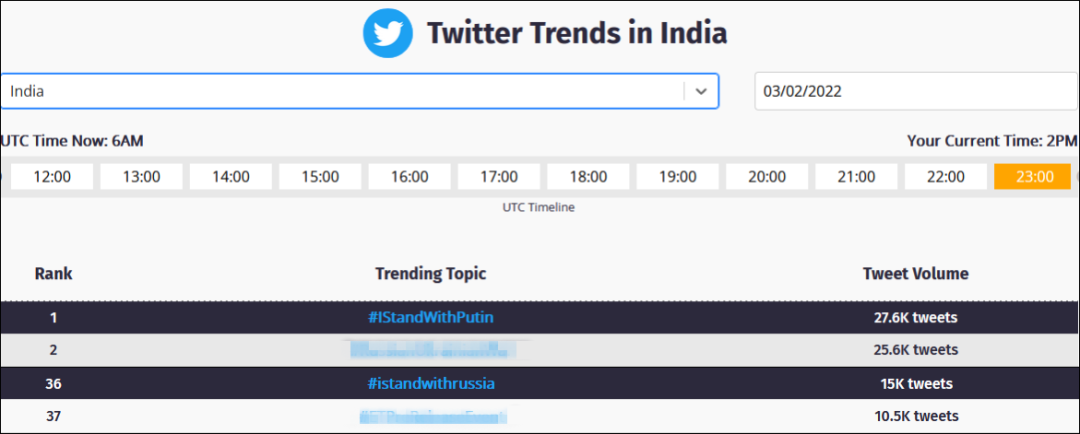Select the 19:00 timeline hour
Viewport: 1080px width, 434px height.
point(678,176)
